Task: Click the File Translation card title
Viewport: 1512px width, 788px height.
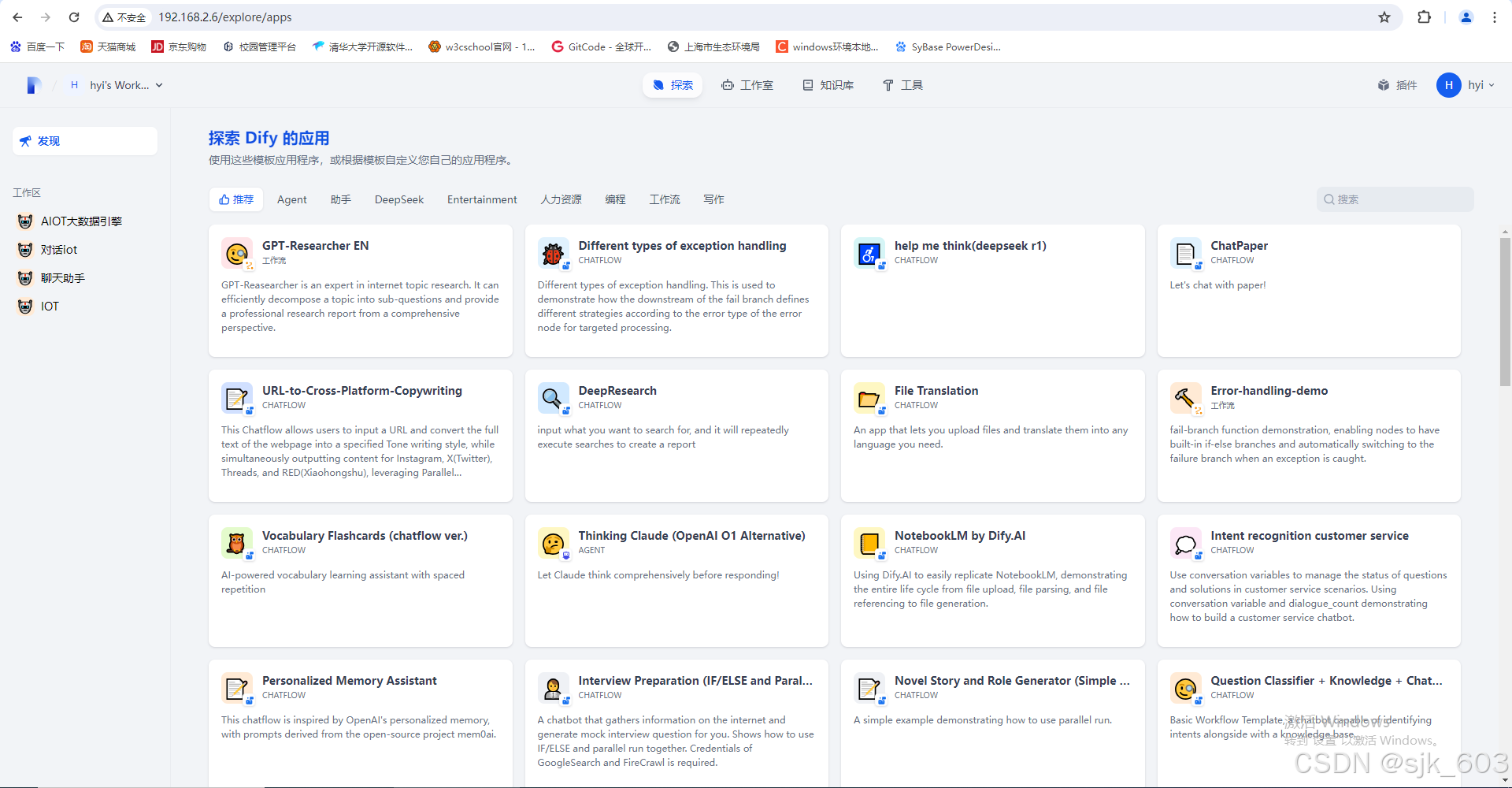Action: pos(936,391)
